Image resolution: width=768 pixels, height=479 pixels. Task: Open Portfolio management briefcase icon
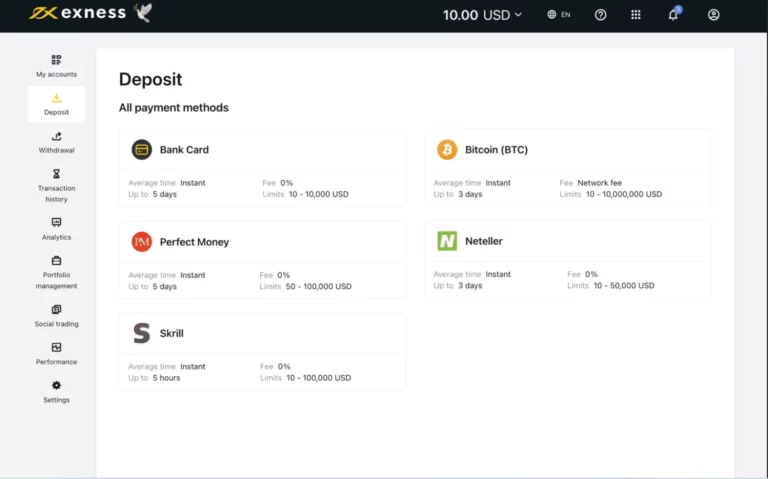tap(56, 261)
